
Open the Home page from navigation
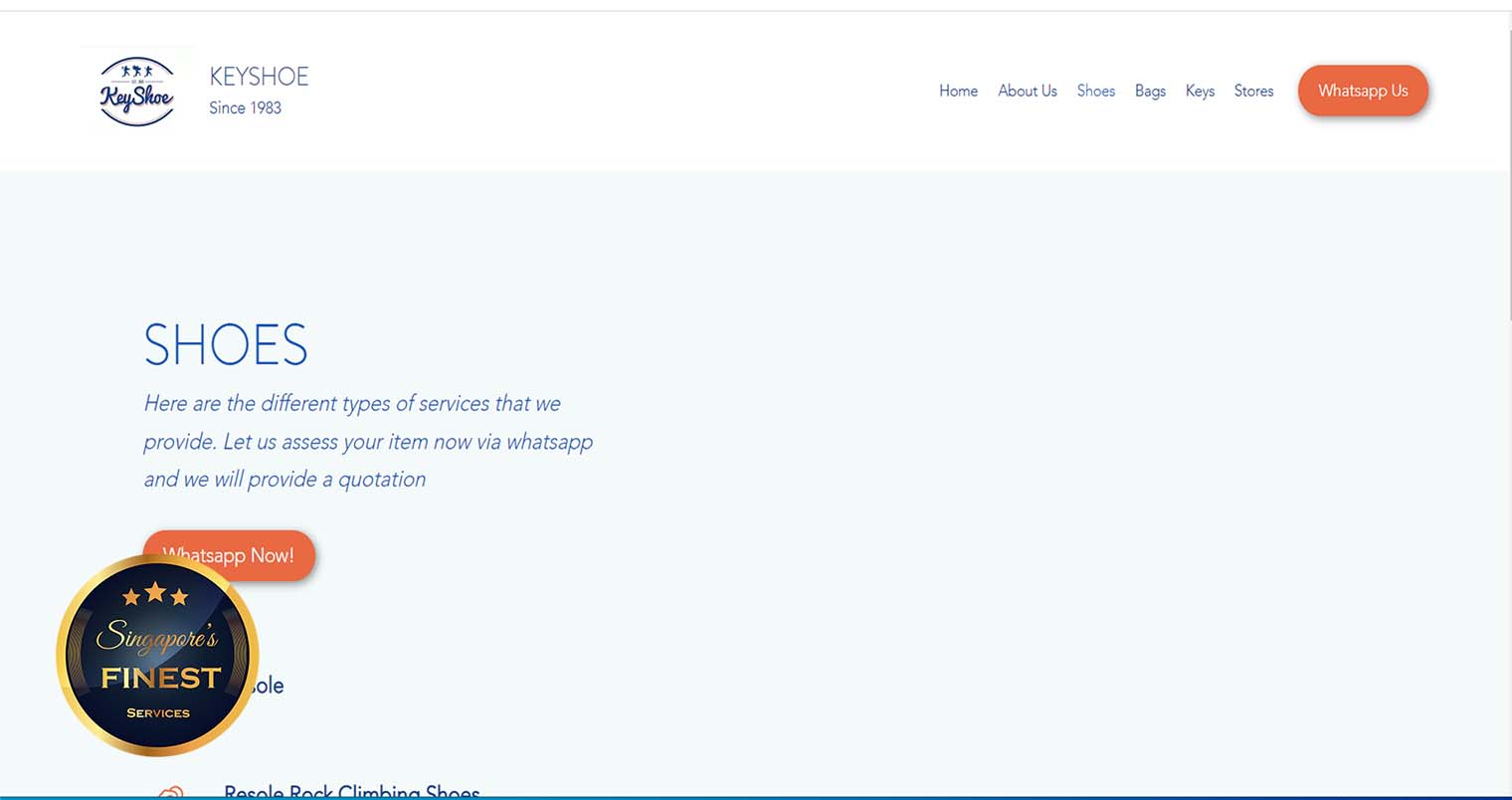click(x=958, y=91)
